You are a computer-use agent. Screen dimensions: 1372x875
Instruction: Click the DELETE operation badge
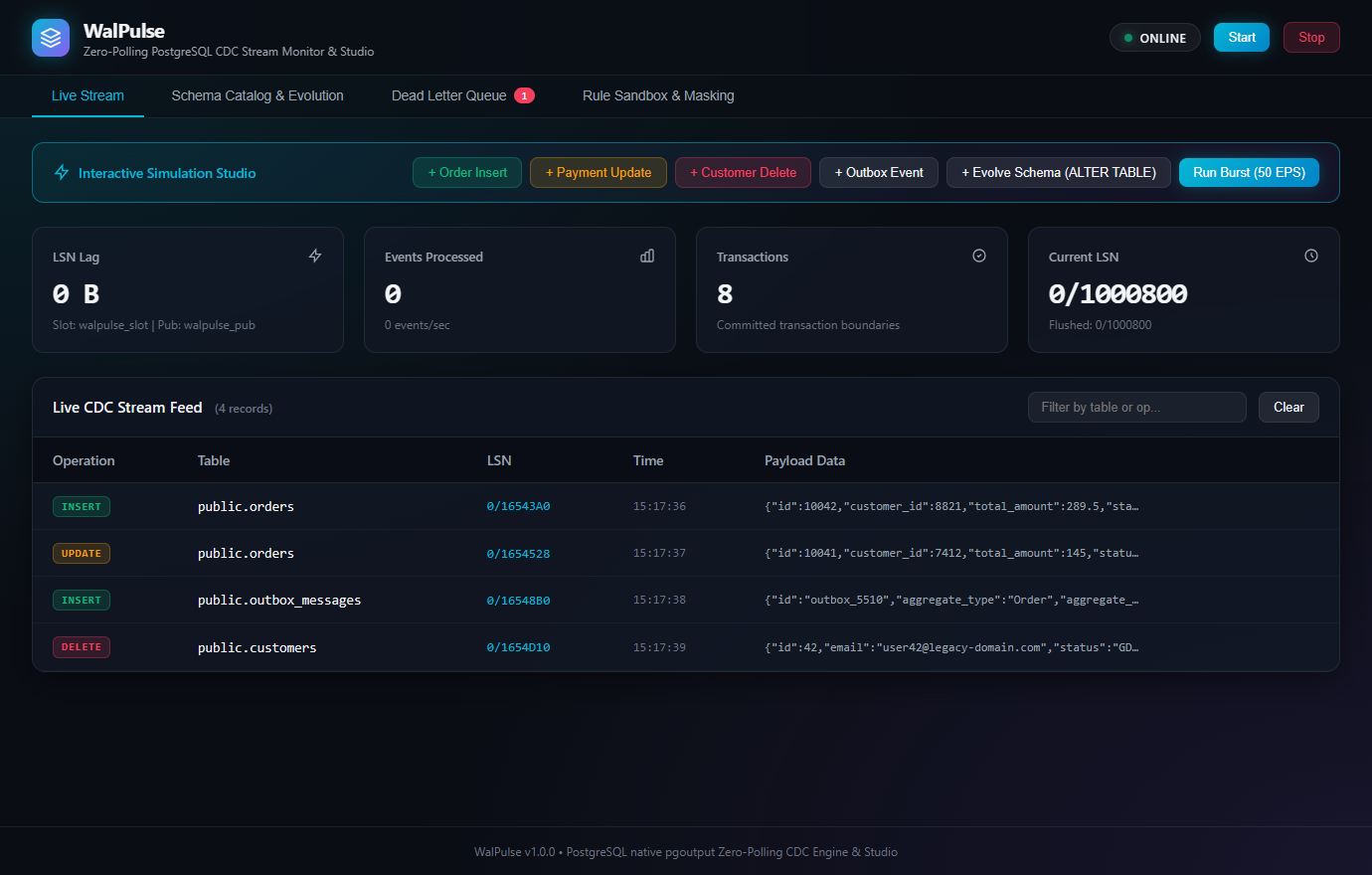pos(82,647)
